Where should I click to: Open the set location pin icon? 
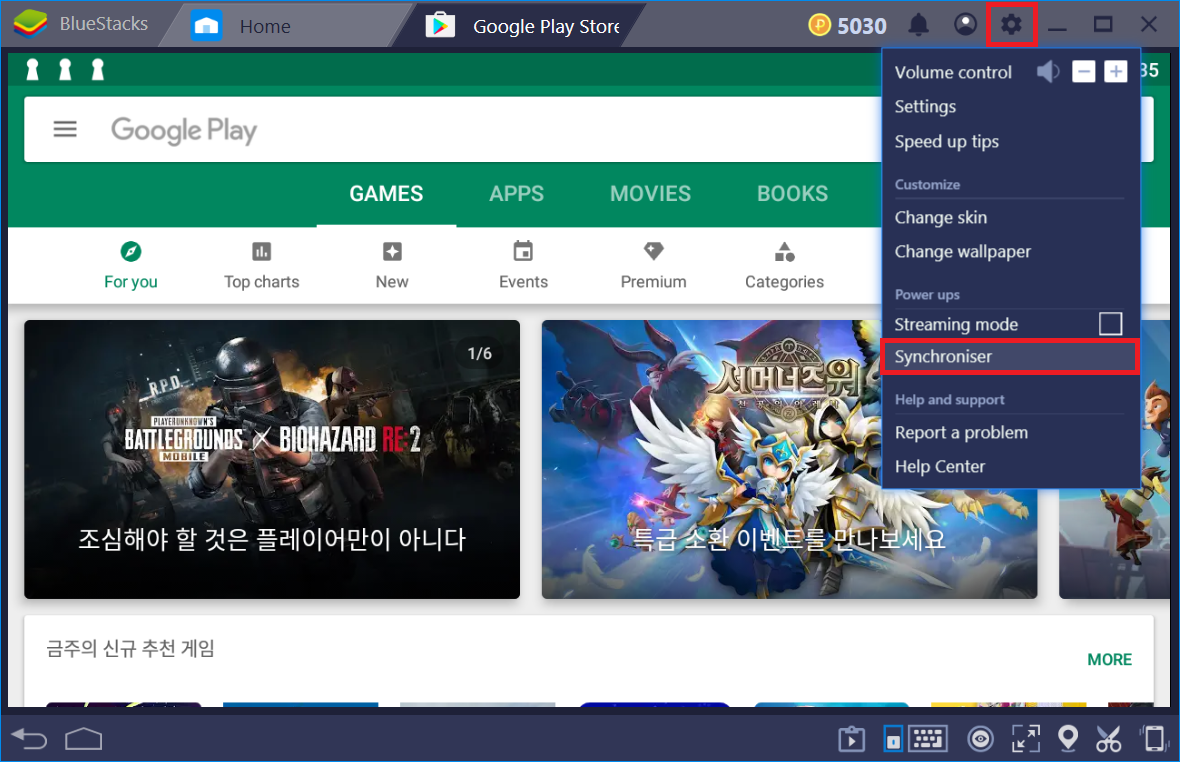tap(1067, 739)
